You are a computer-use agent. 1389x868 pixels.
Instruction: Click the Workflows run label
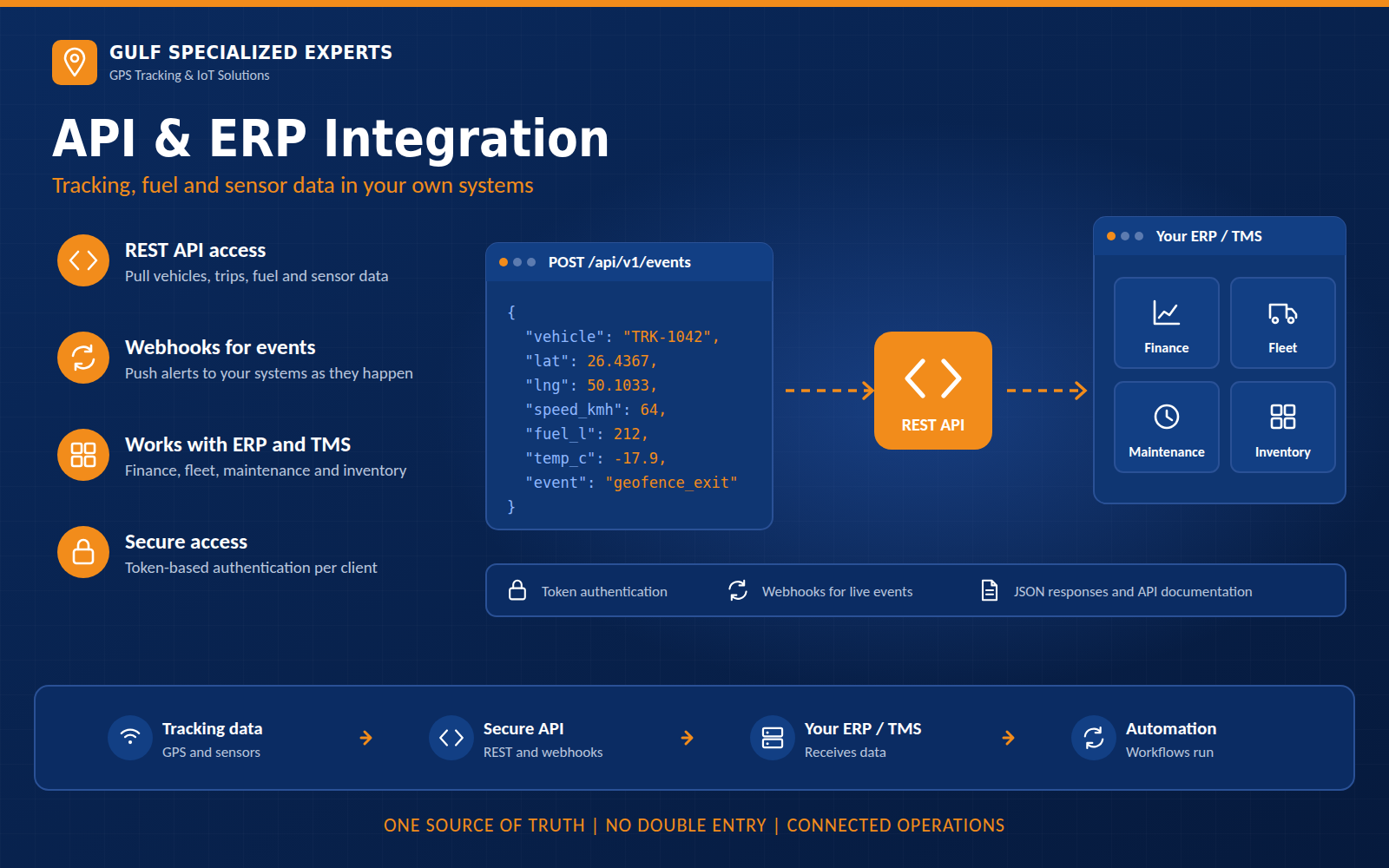point(1169,753)
